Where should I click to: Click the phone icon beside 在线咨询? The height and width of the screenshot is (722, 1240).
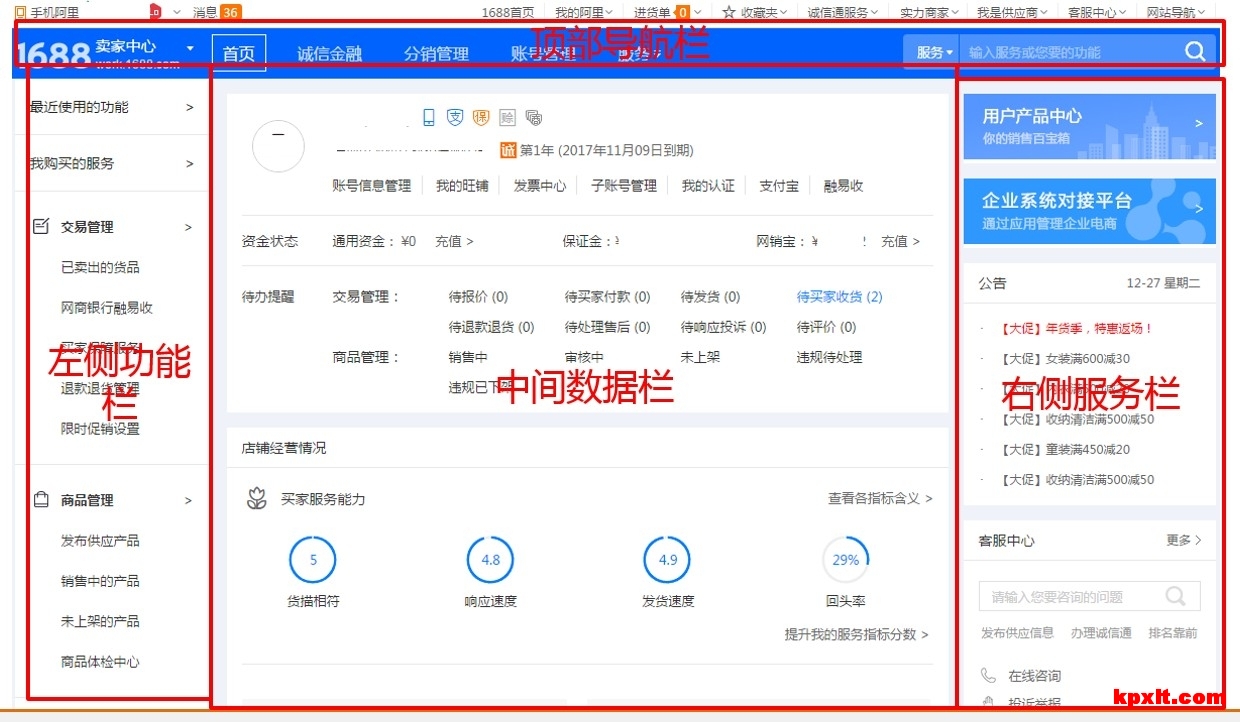pyautogui.click(x=989, y=676)
